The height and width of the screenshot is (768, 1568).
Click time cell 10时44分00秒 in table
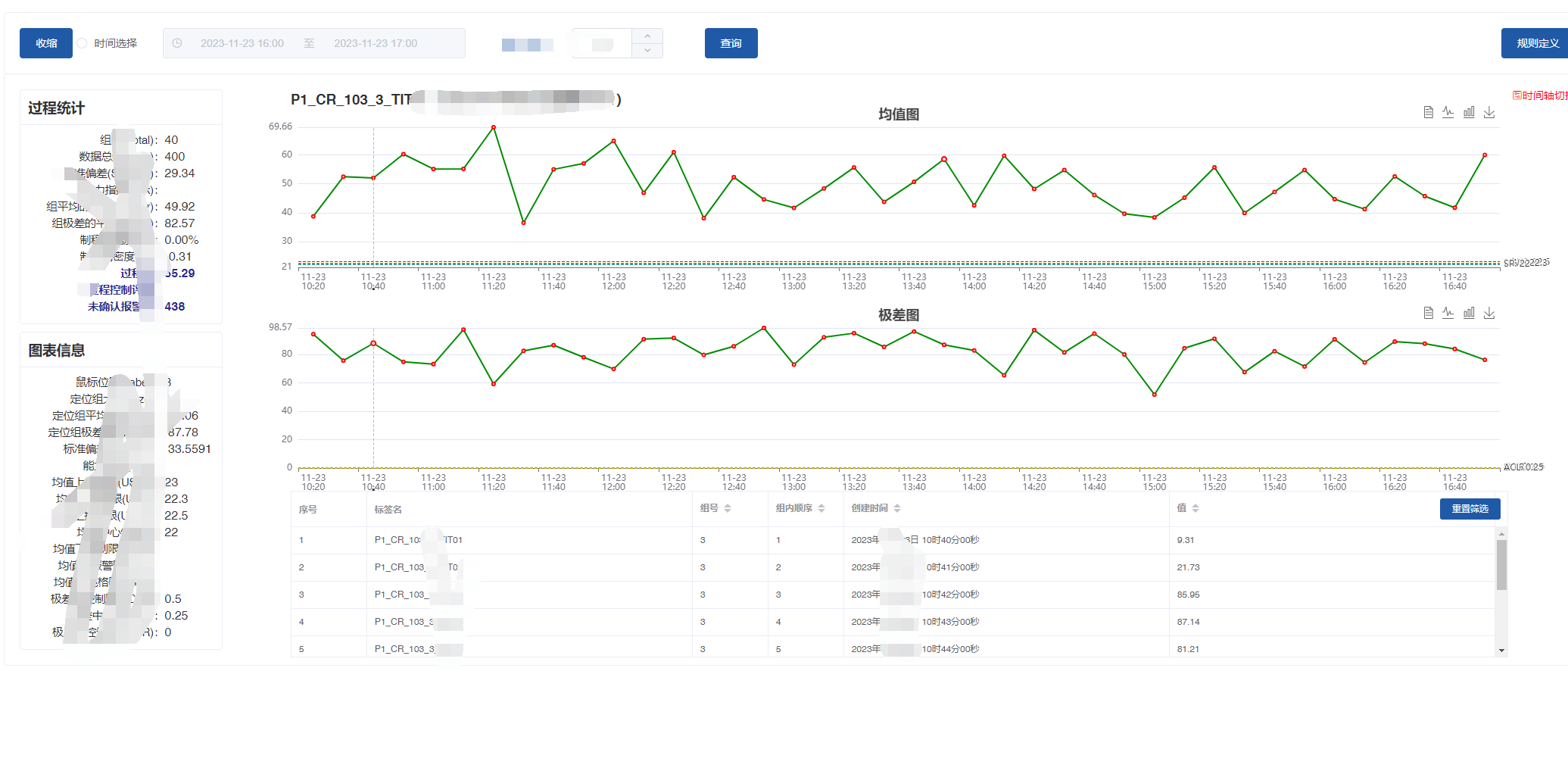pos(950,649)
